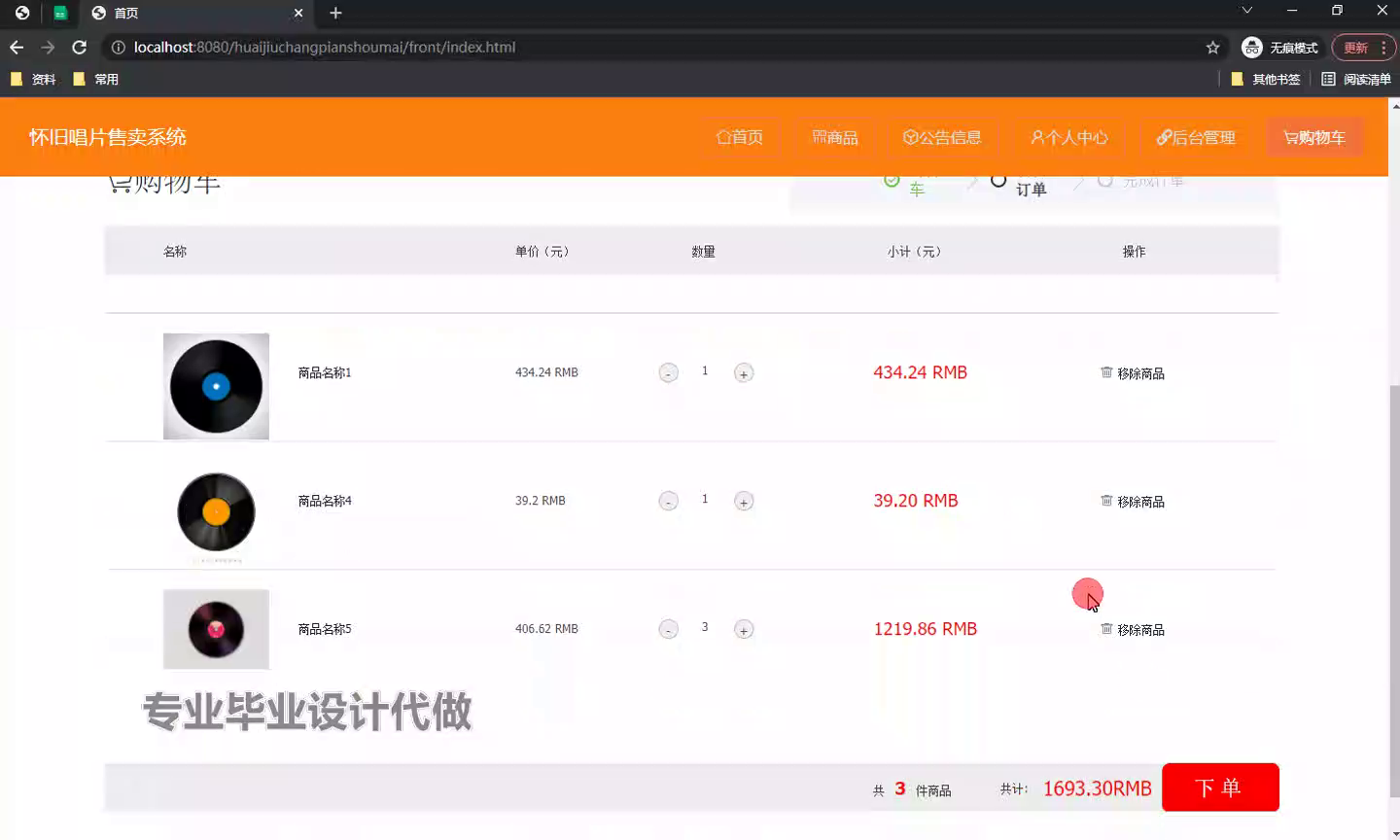Viewport: 1400px width, 840px height.
Task: Open the 阅读清单 reading list
Action: click(x=1356, y=79)
